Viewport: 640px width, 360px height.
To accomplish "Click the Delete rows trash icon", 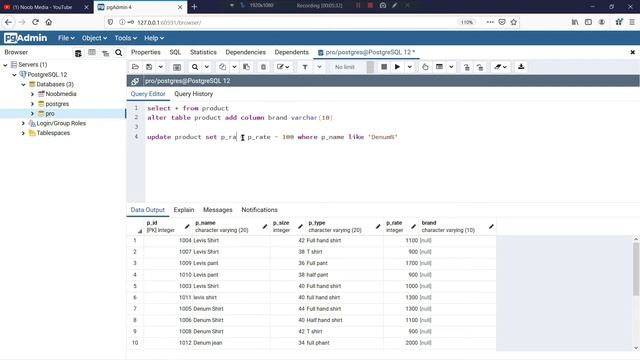I will 263,67.
